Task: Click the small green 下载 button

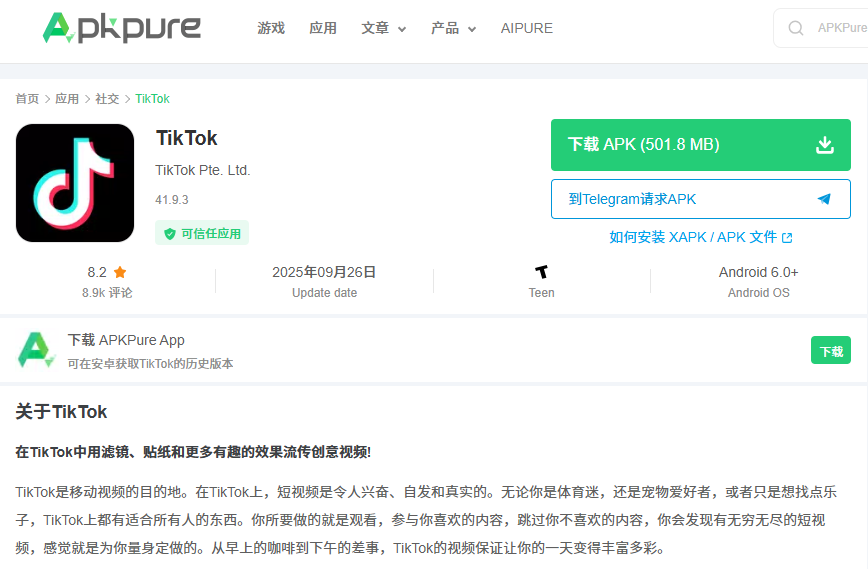Action: point(830,351)
